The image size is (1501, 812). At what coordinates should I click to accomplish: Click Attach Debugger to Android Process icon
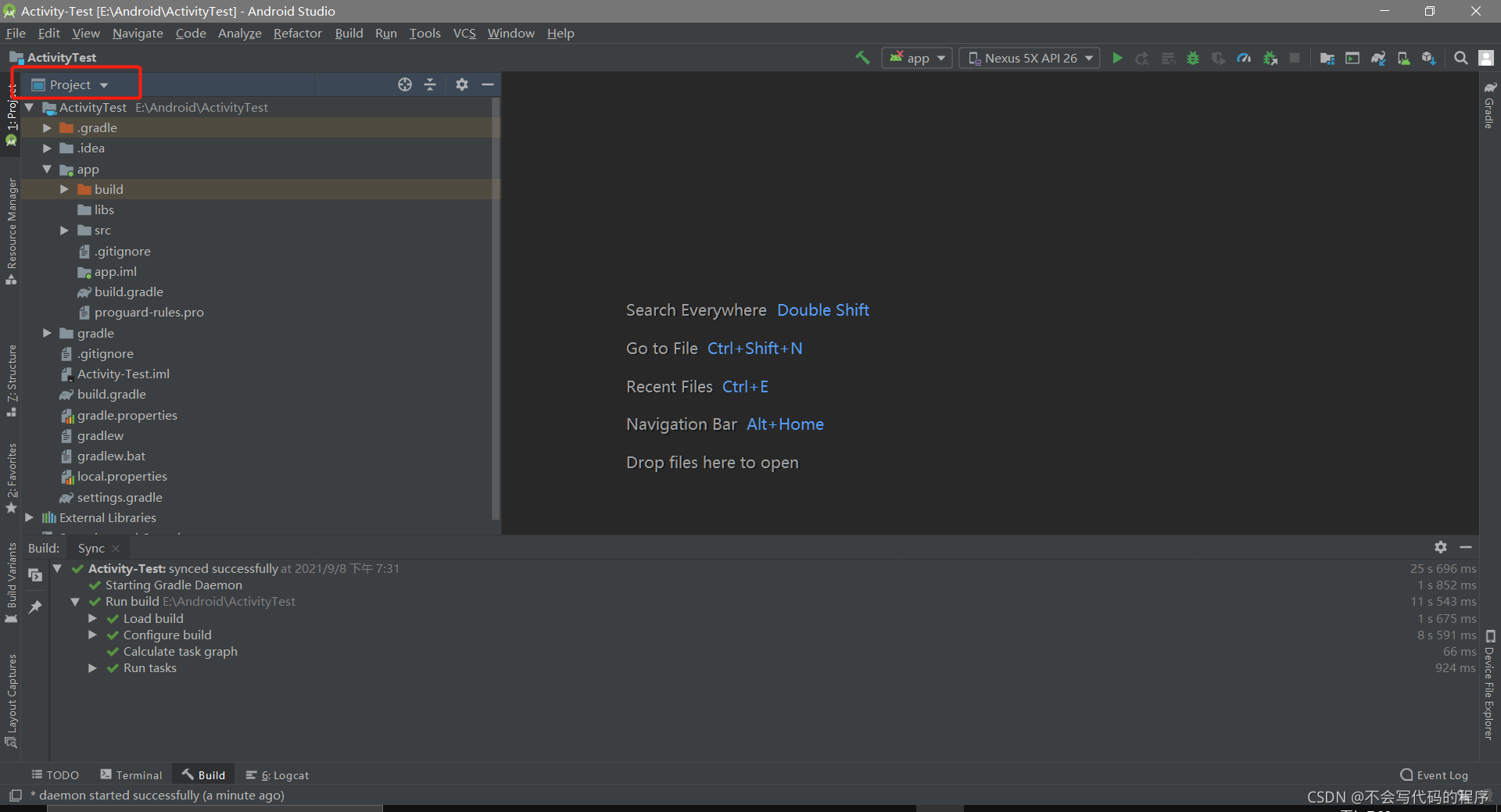tap(1270, 58)
